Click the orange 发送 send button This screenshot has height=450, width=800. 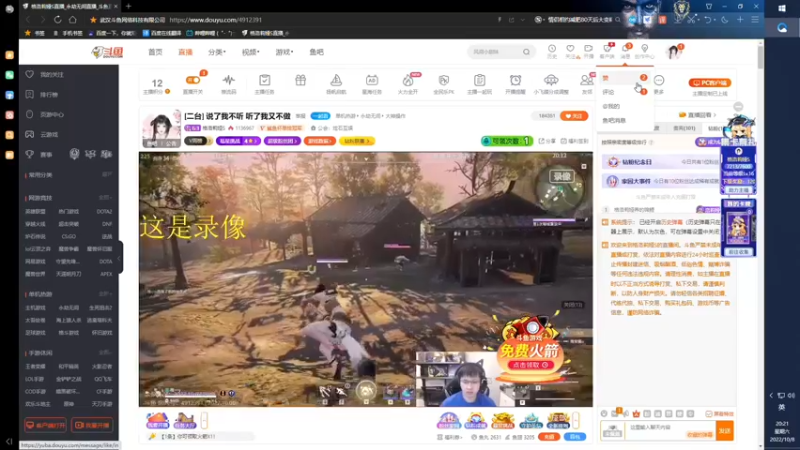point(724,431)
